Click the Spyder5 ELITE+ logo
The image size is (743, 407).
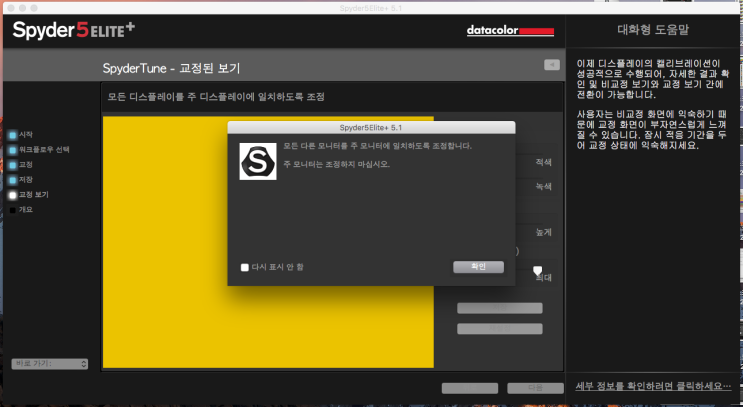73,30
